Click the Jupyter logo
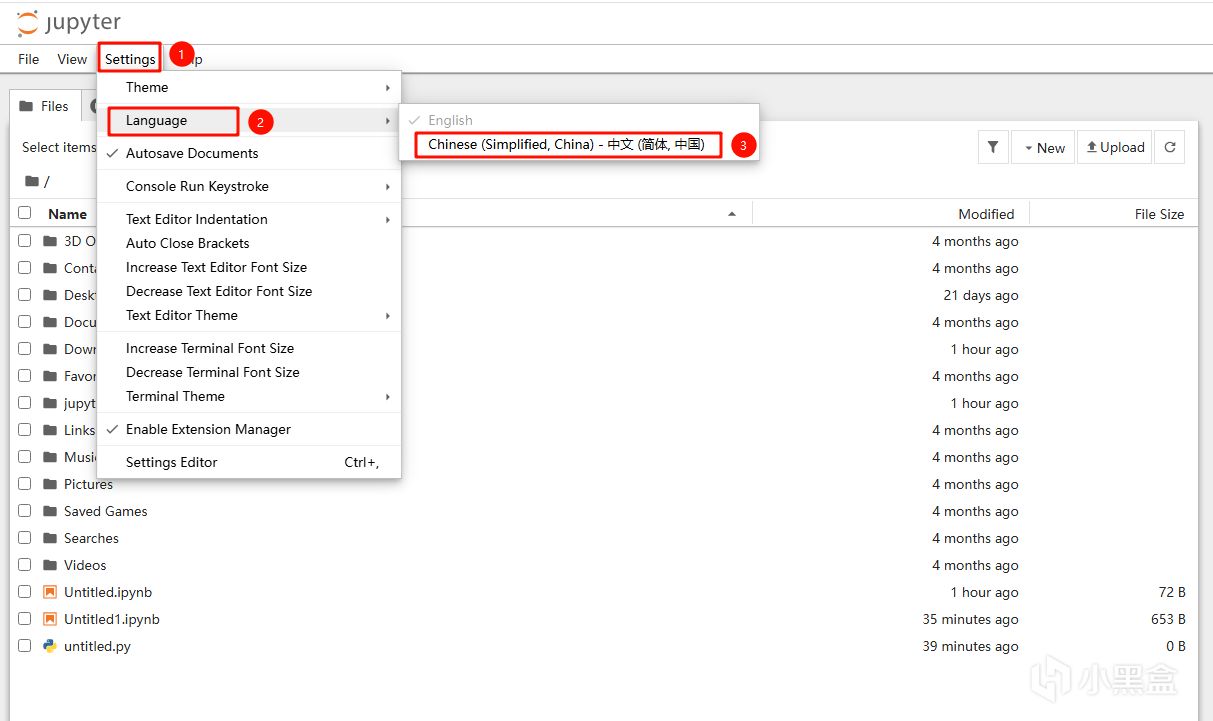The height and width of the screenshot is (721, 1213). 69,22
